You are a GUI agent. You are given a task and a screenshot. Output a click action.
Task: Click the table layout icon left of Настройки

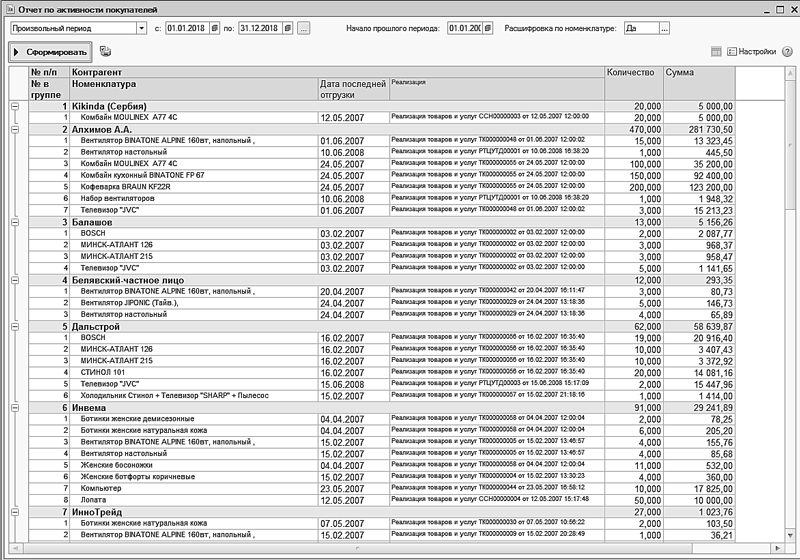coord(716,52)
